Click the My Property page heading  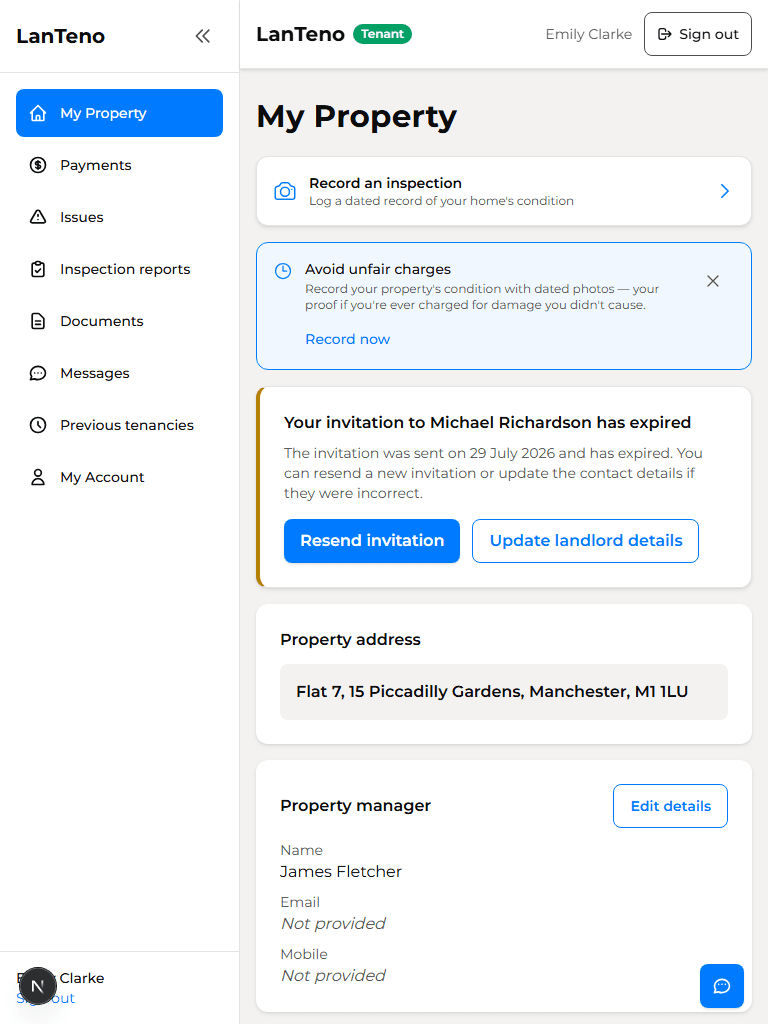(357, 117)
